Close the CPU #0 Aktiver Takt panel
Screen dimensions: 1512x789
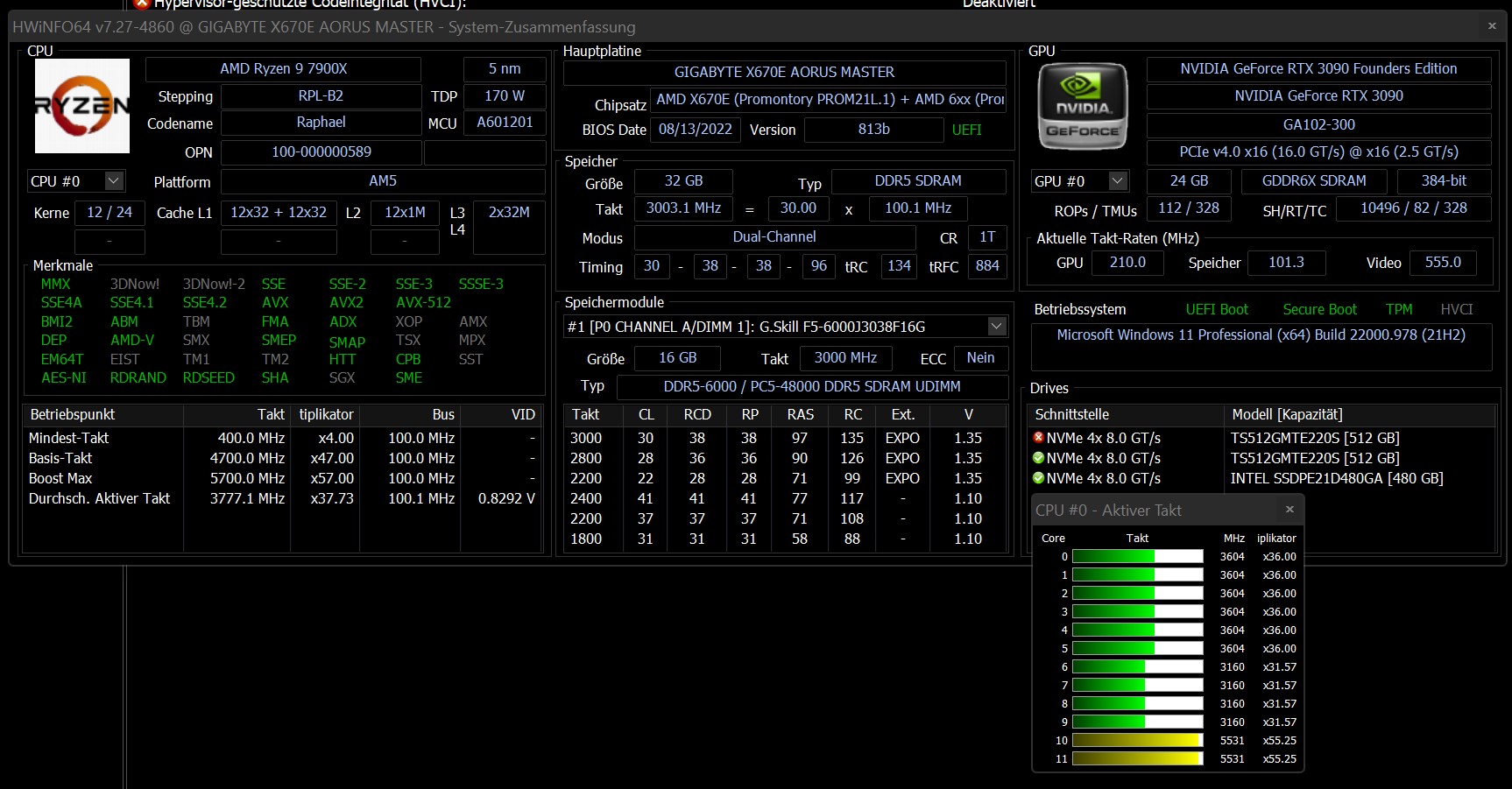coord(1289,510)
